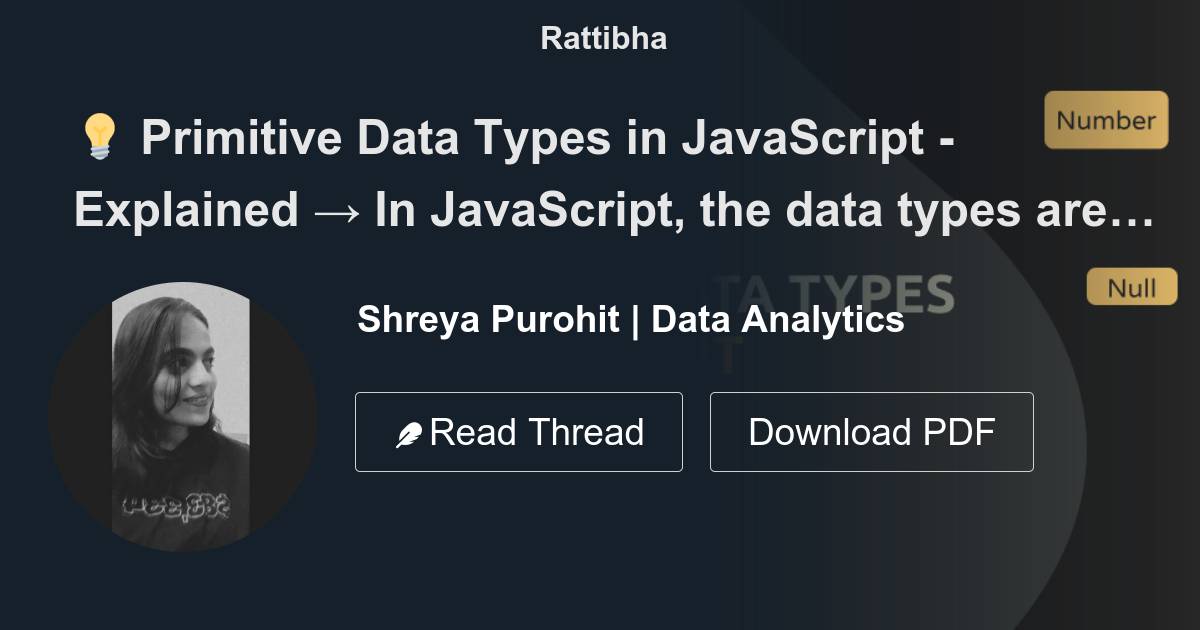Screen dimensions: 1200x630
Task: Open the thread by clicking Read Thread
Action: click(518, 431)
